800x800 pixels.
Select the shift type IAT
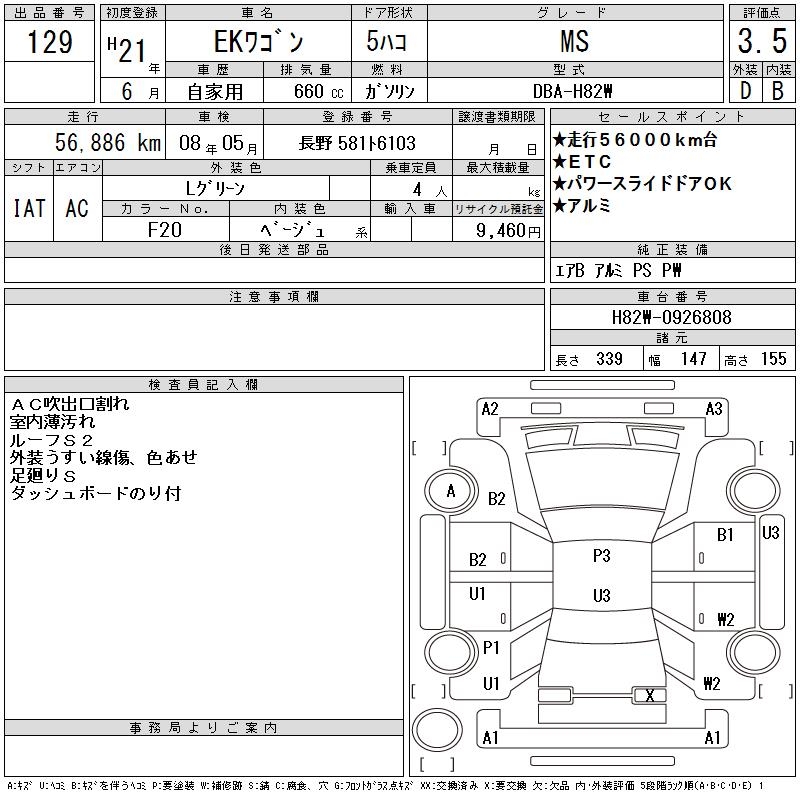pyautogui.click(x=29, y=208)
